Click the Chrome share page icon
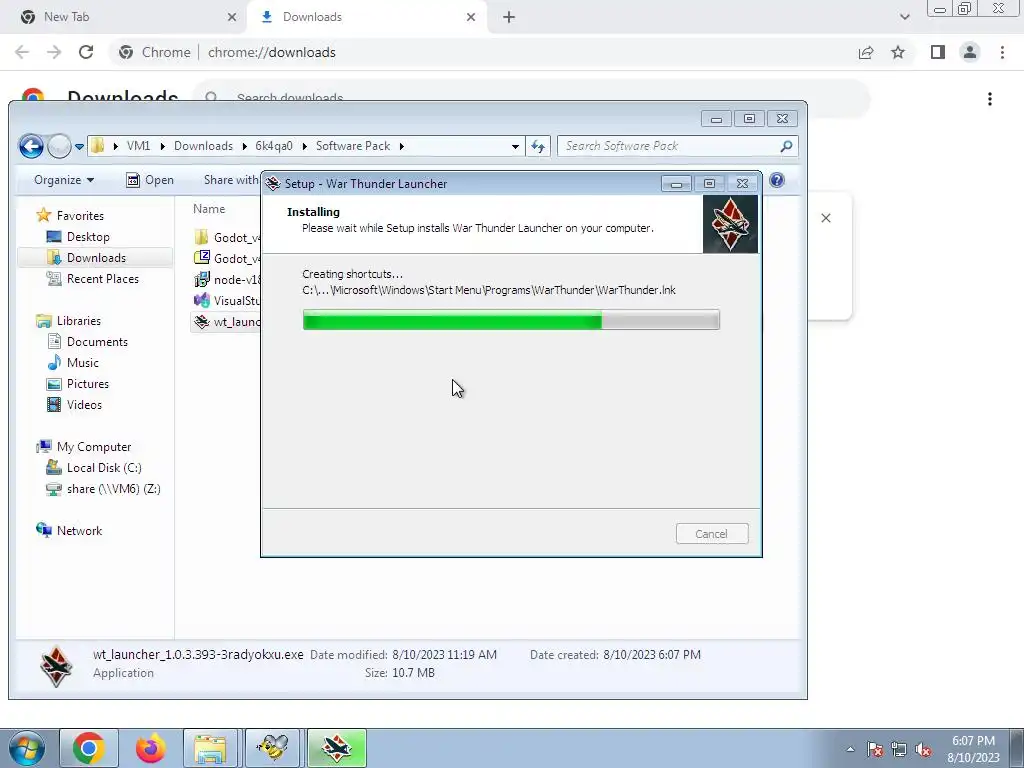The height and width of the screenshot is (768, 1024). (x=866, y=52)
